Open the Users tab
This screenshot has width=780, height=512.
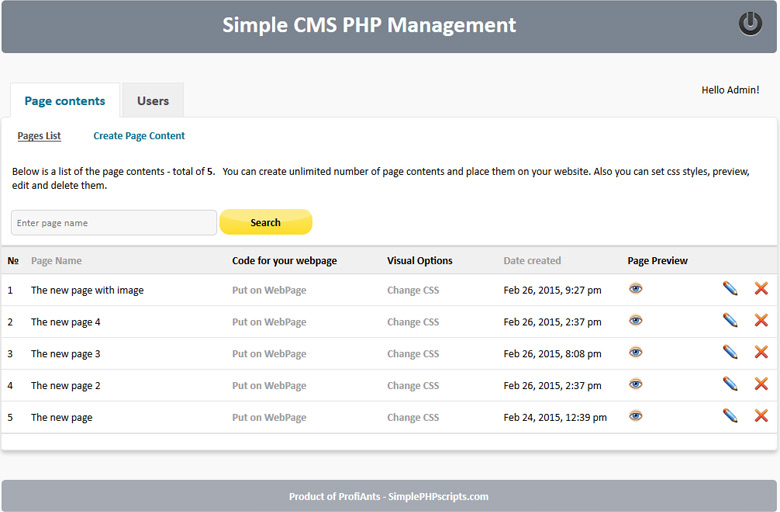[153, 101]
